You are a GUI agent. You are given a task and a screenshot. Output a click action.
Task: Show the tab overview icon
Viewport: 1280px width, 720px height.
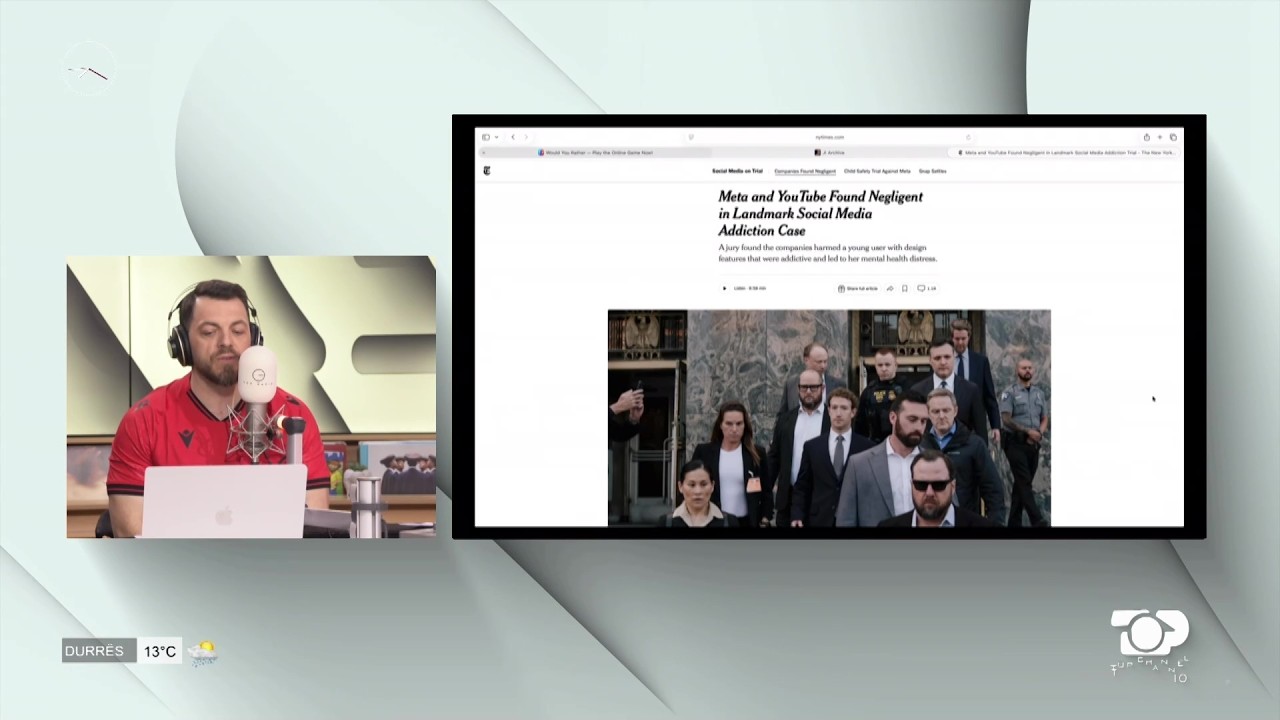point(1173,137)
